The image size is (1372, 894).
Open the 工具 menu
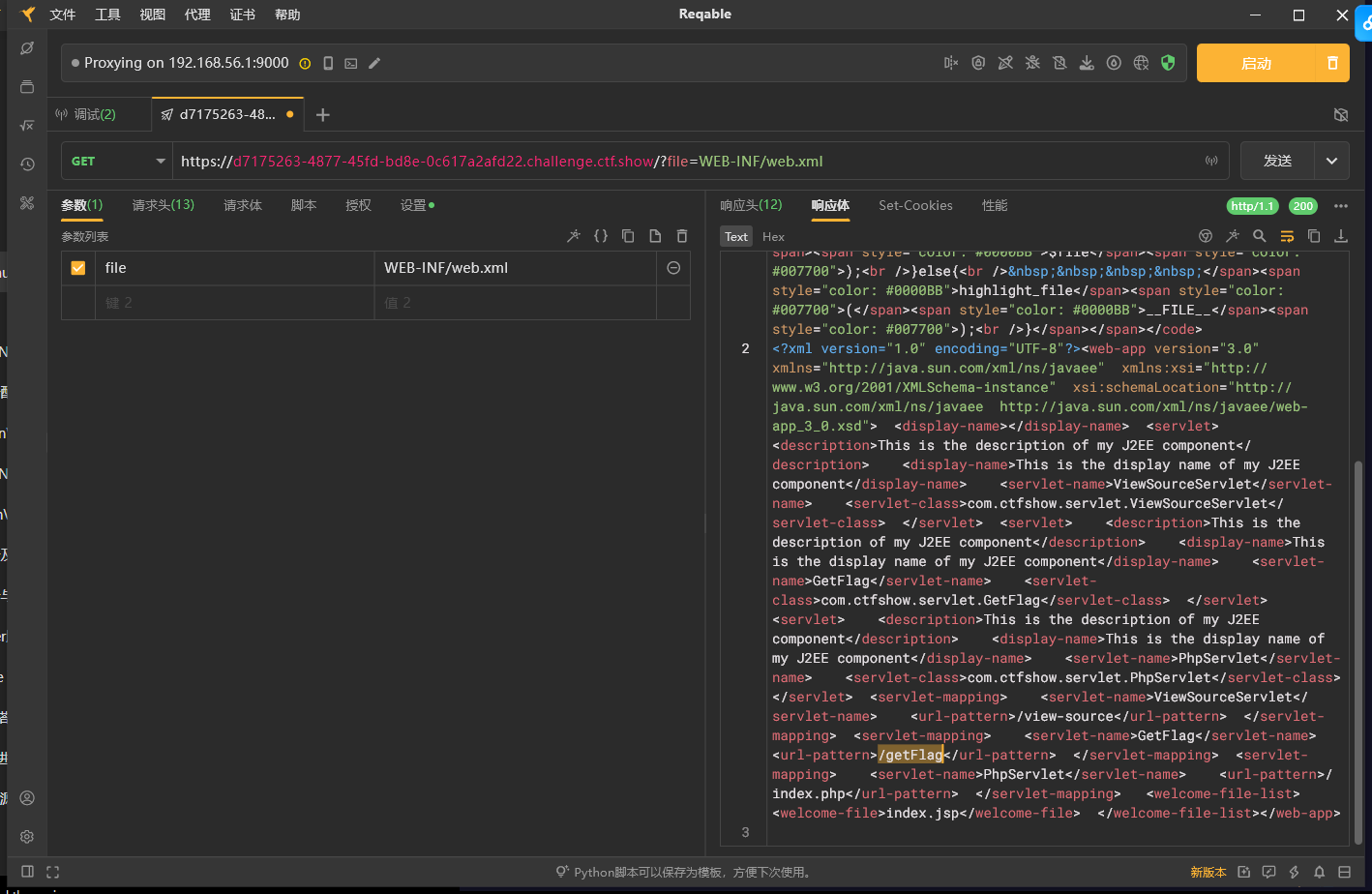click(107, 15)
